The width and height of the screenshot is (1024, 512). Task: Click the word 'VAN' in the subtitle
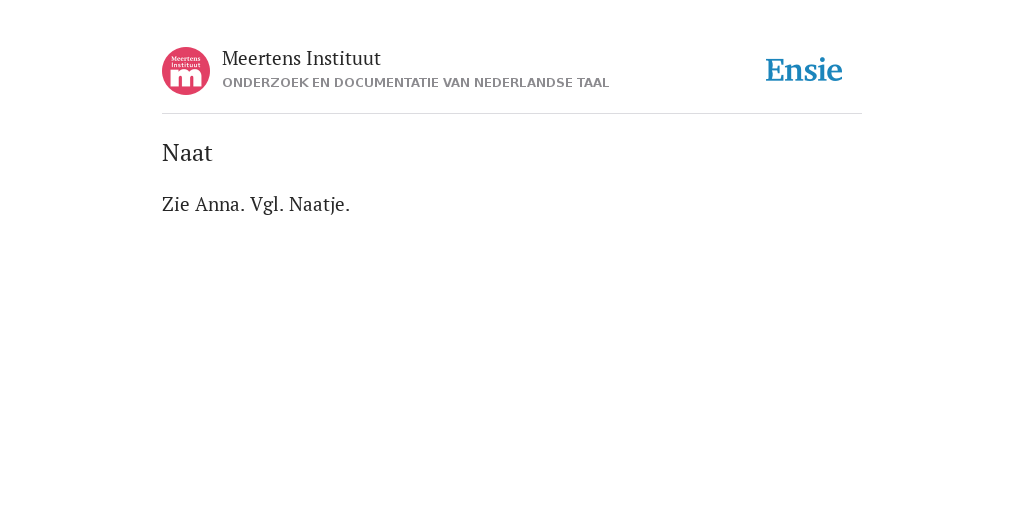[x=456, y=83]
